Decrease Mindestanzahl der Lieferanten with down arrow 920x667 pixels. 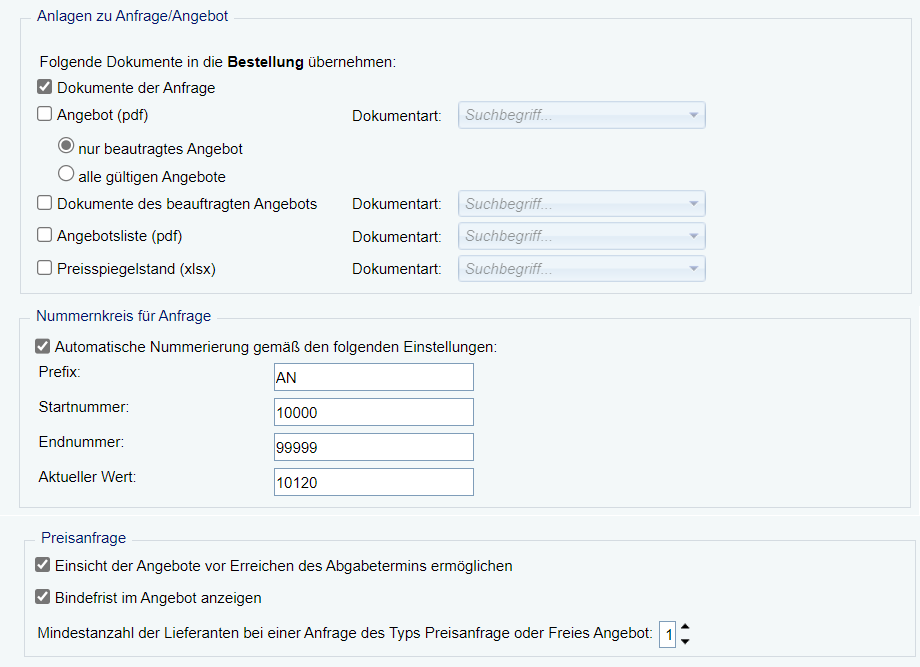685,640
